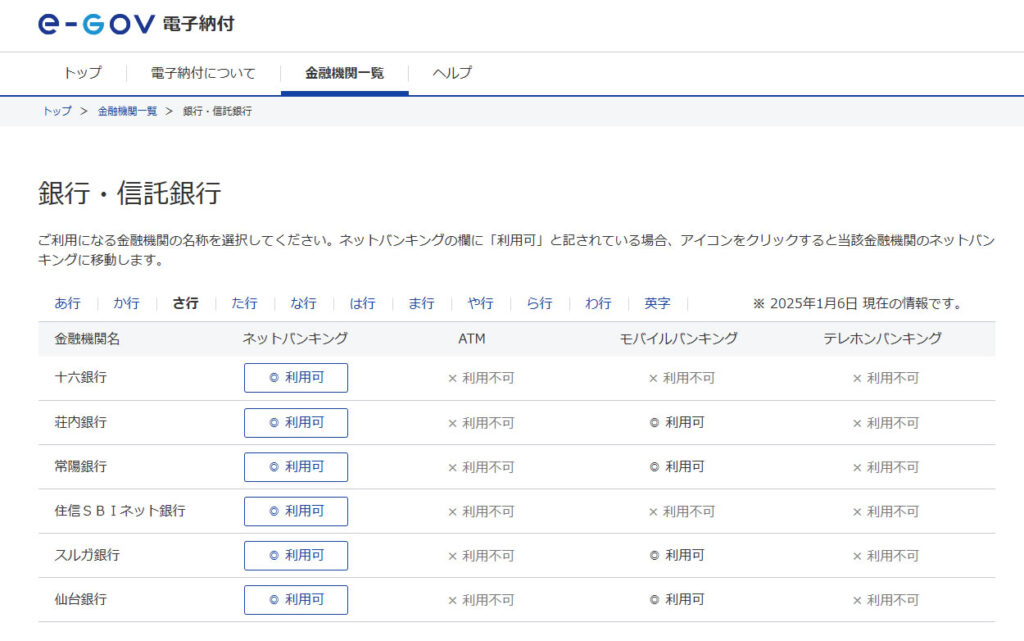Open the 電子納付について tab
The width and height of the screenshot is (1024, 641).
click(x=203, y=73)
